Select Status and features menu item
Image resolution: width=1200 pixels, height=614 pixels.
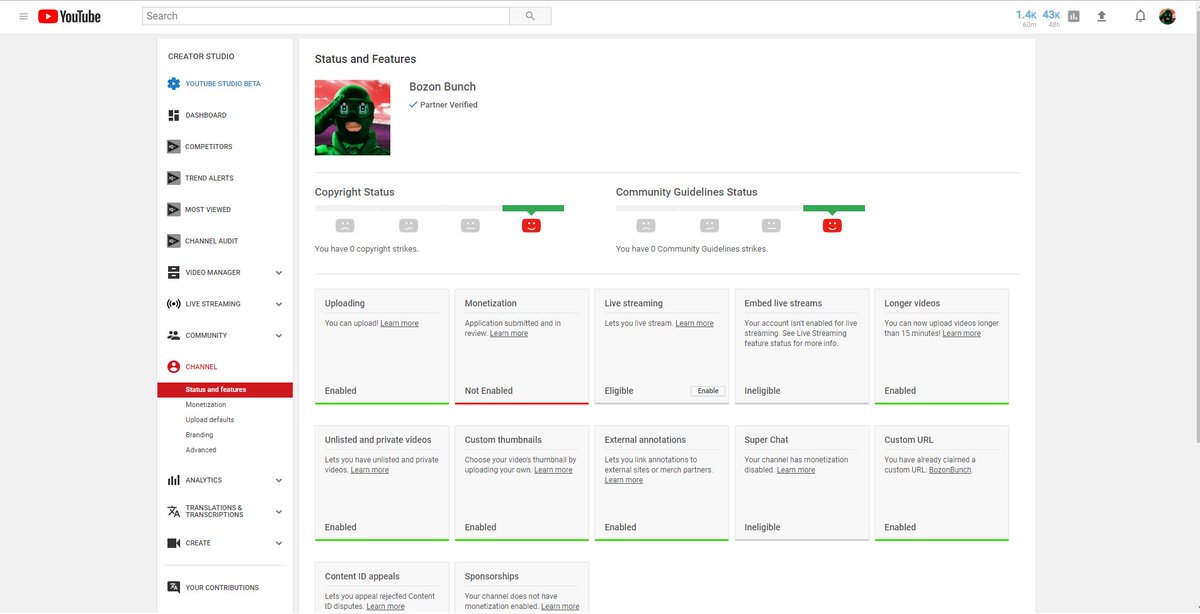(225, 390)
